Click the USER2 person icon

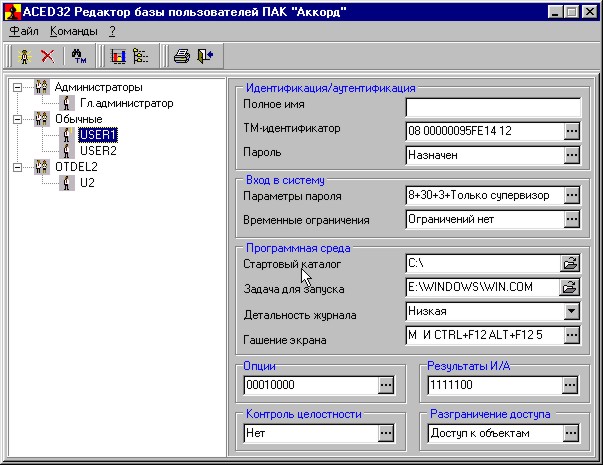point(67,151)
